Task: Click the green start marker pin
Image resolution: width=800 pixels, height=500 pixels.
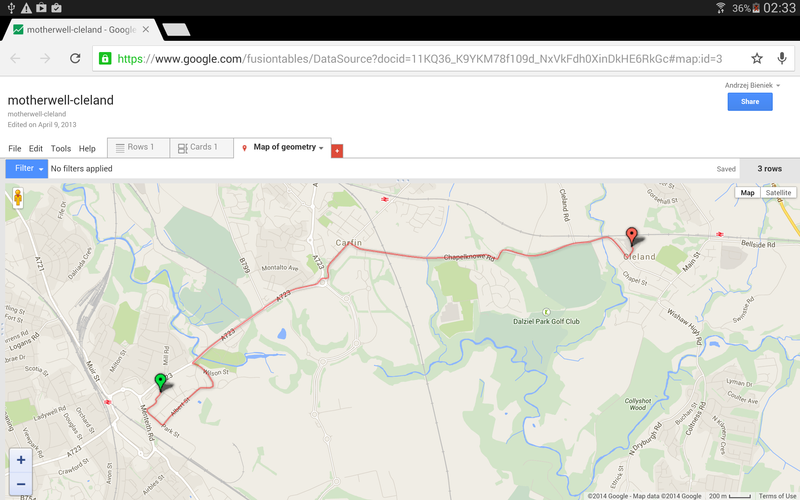Action: (x=160, y=382)
